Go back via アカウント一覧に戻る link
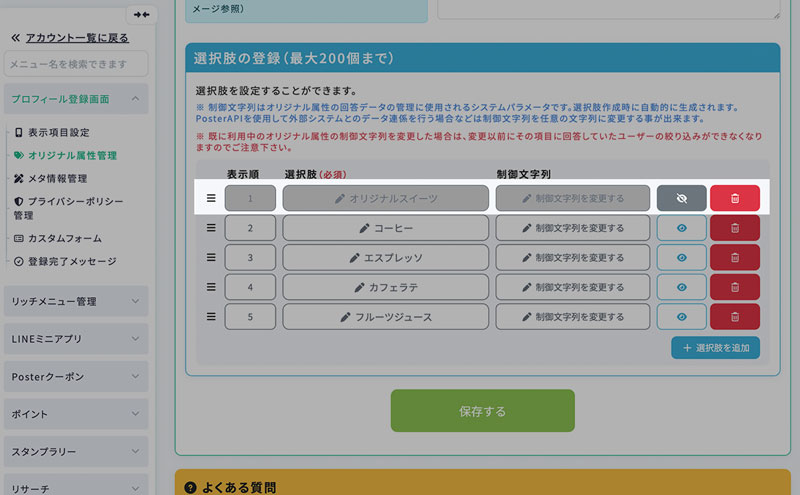 76,38
